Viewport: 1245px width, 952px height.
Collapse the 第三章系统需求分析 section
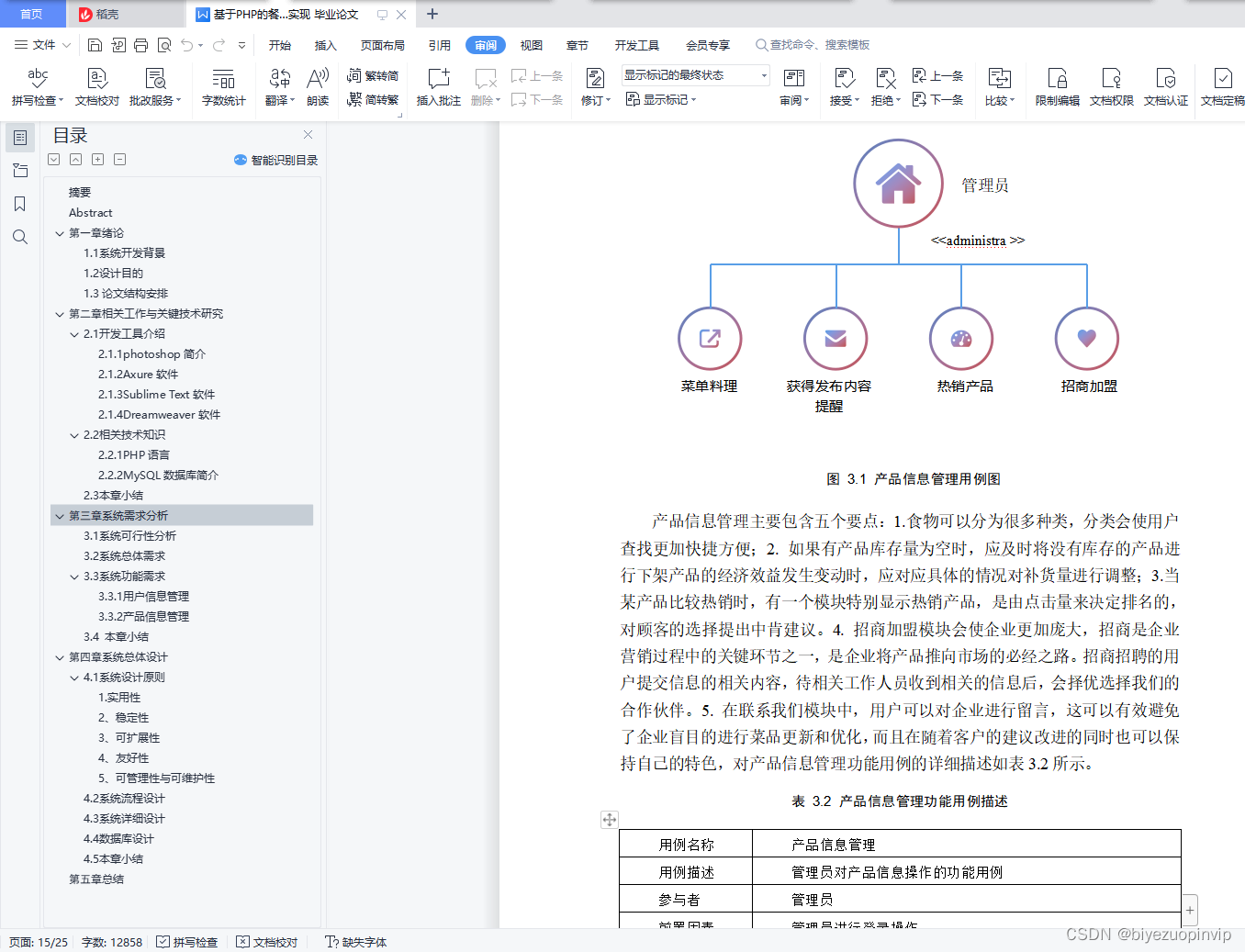coord(59,515)
